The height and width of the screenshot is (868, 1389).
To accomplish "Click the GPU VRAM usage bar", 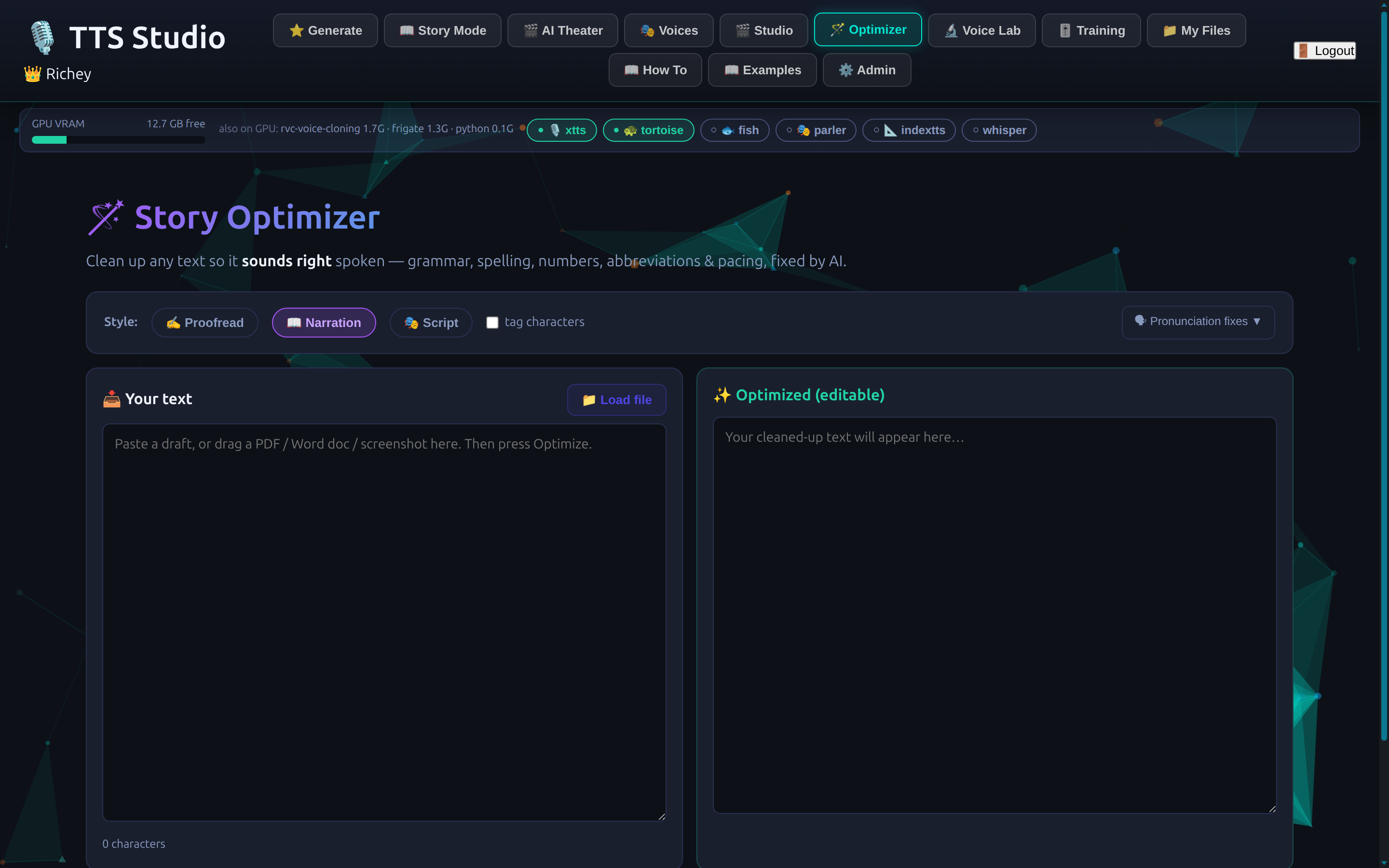I will 118,139.
